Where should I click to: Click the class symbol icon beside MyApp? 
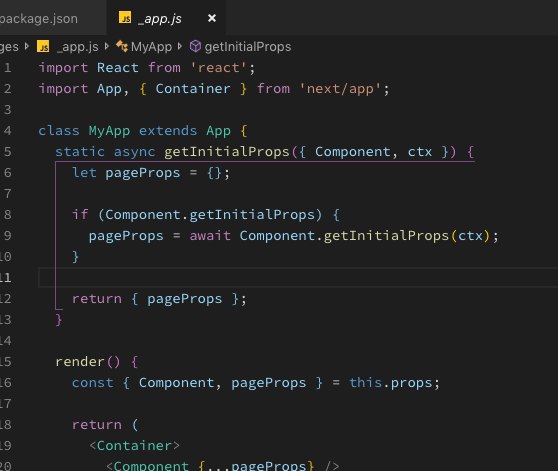[122, 47]
